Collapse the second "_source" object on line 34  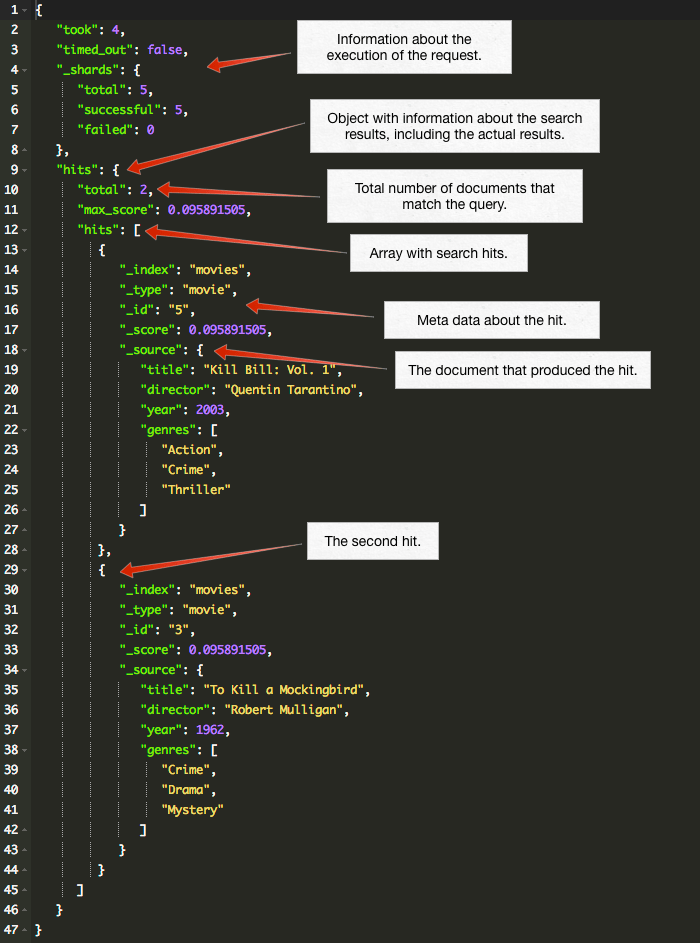click(x=25, y=670)
